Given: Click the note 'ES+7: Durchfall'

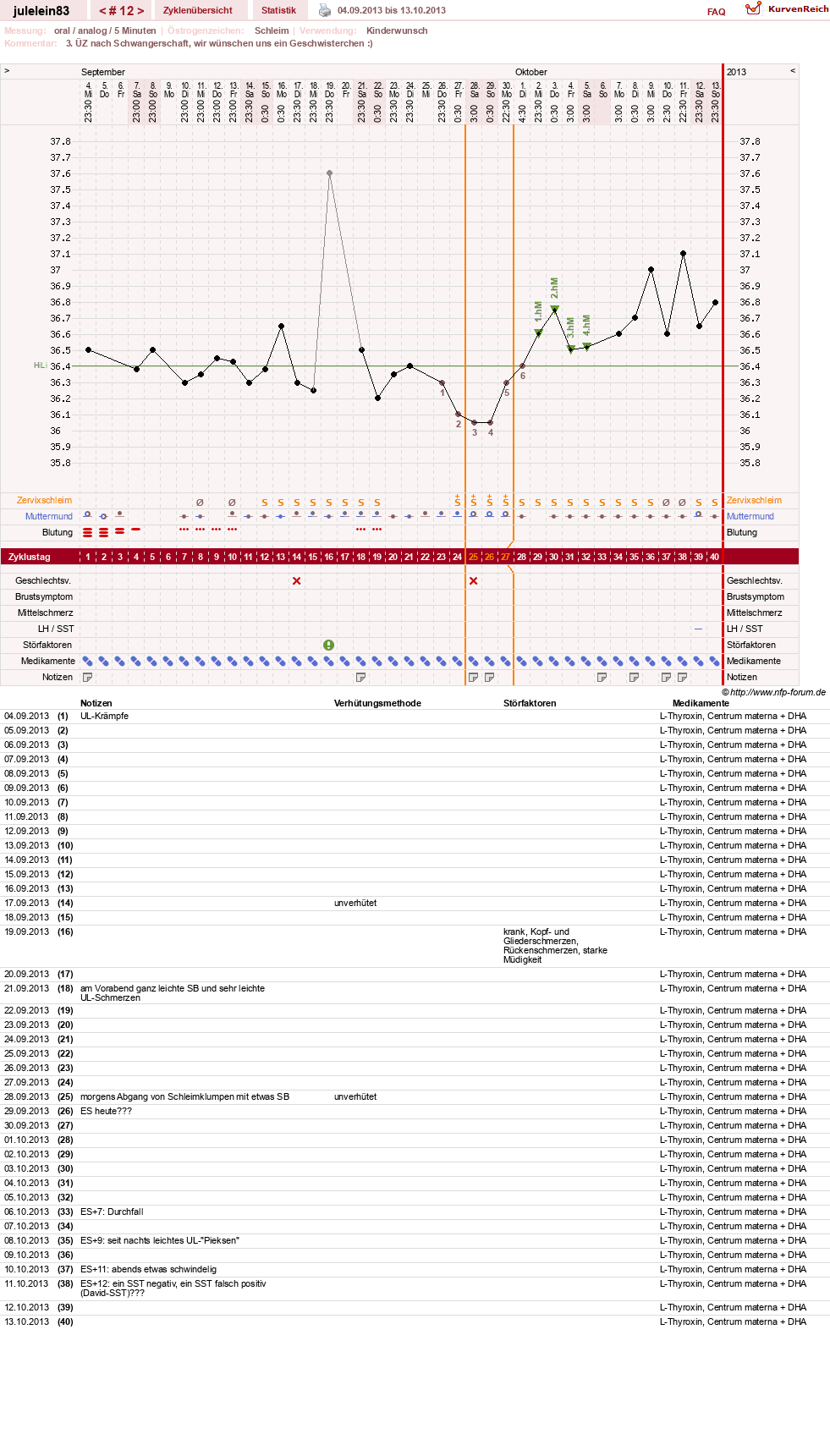Looking at the screenshot, I should point(112,1212).
